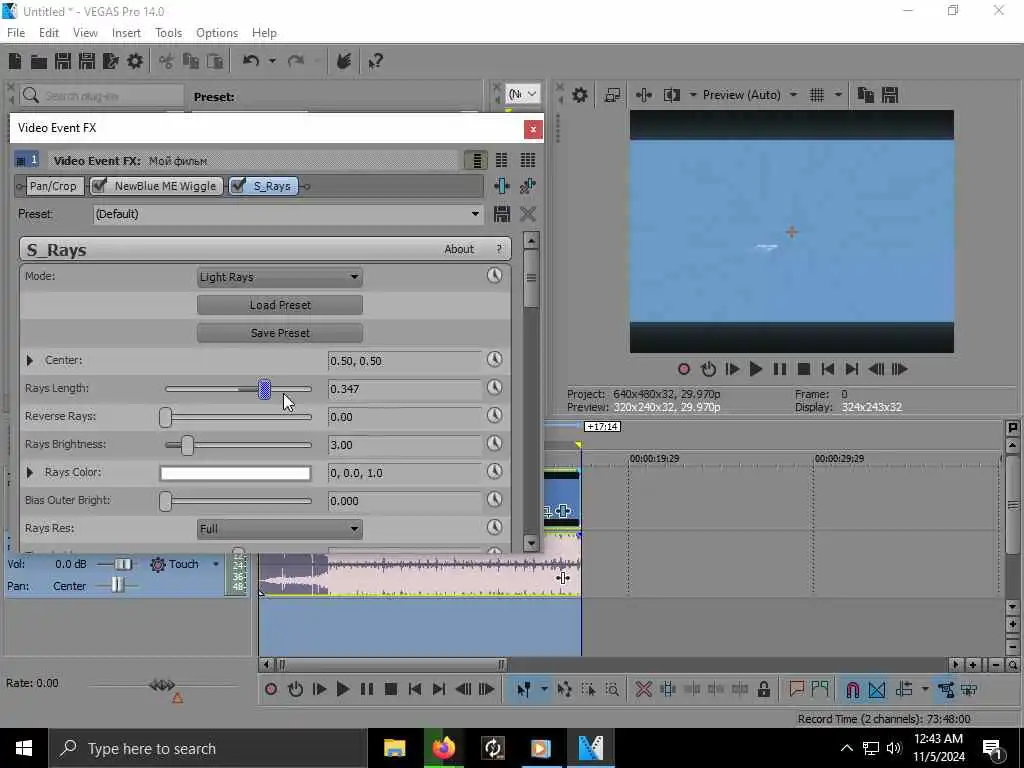Open video preview properties gear
Screen dimensions: 1024x768
click(580, 95)
